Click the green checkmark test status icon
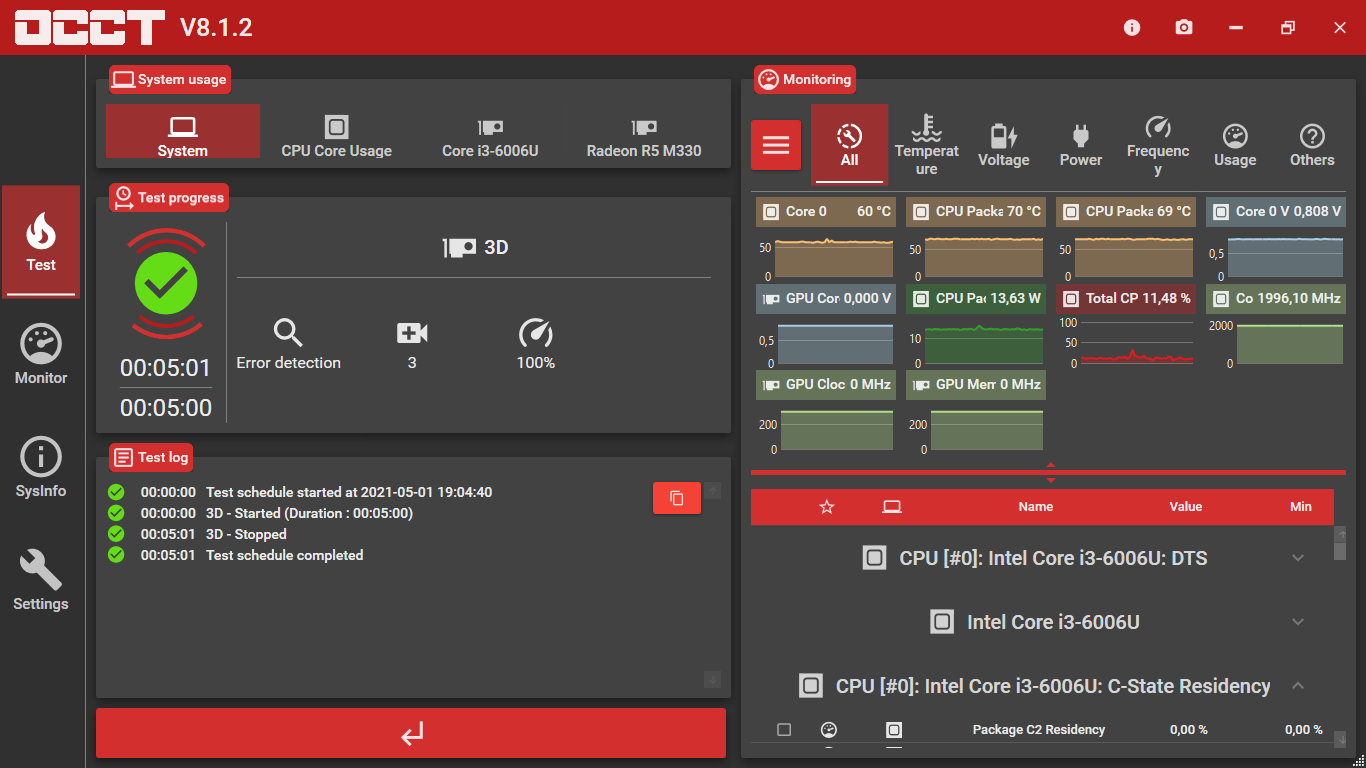The width and height of the screenshot is (1366, 768). (x=166, y=283)
